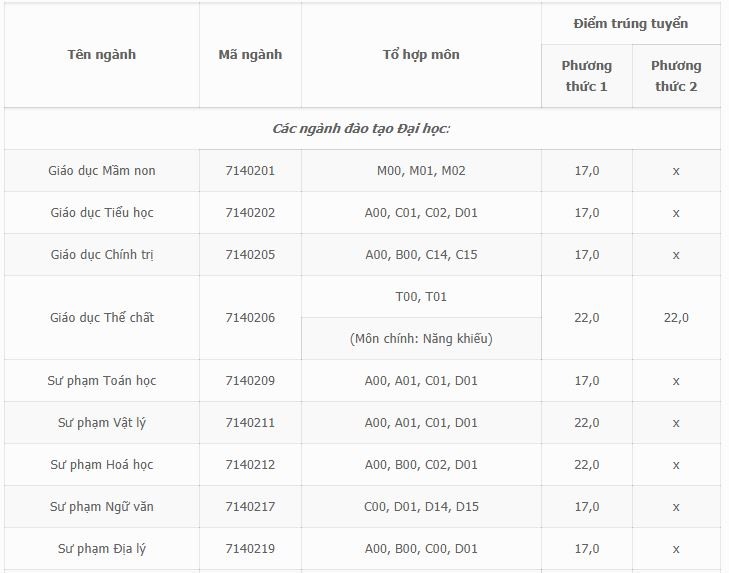Click the "T00, T01" subject combination cell
Image resolution: width=729 pixels, height=573 pixels.
click(421, 297)
